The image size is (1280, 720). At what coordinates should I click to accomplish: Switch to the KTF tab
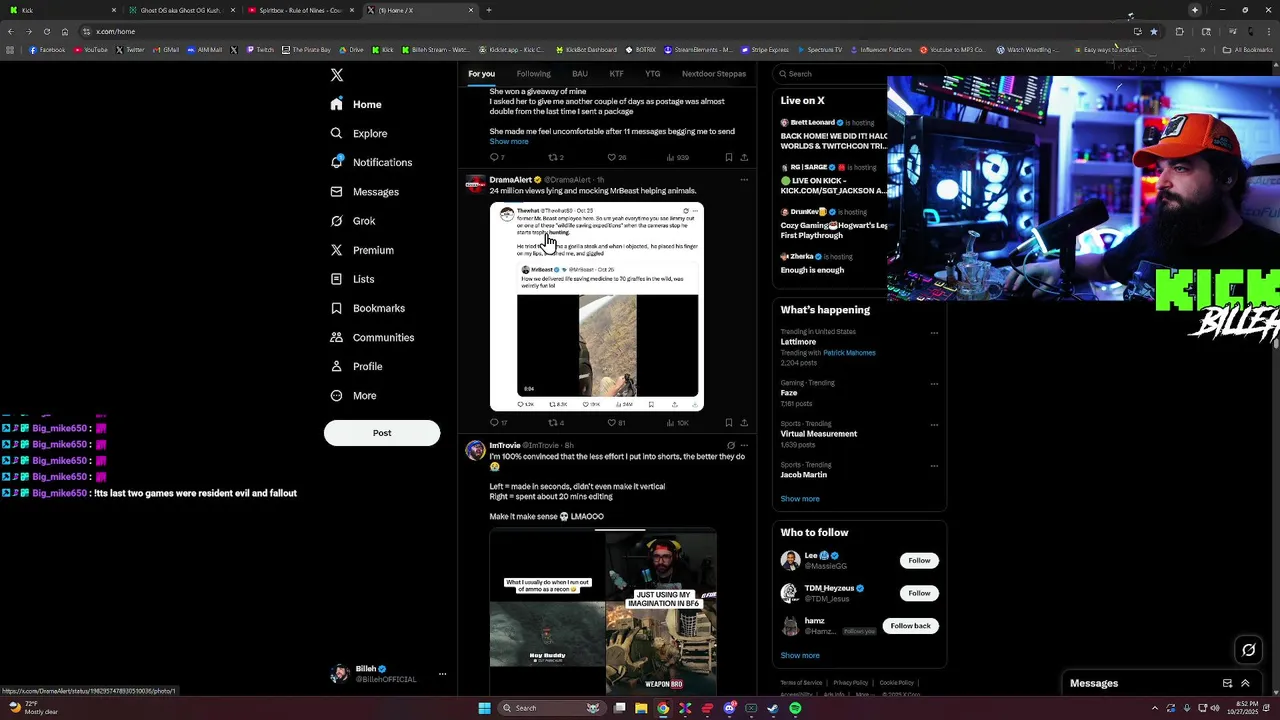click(616, 74)
